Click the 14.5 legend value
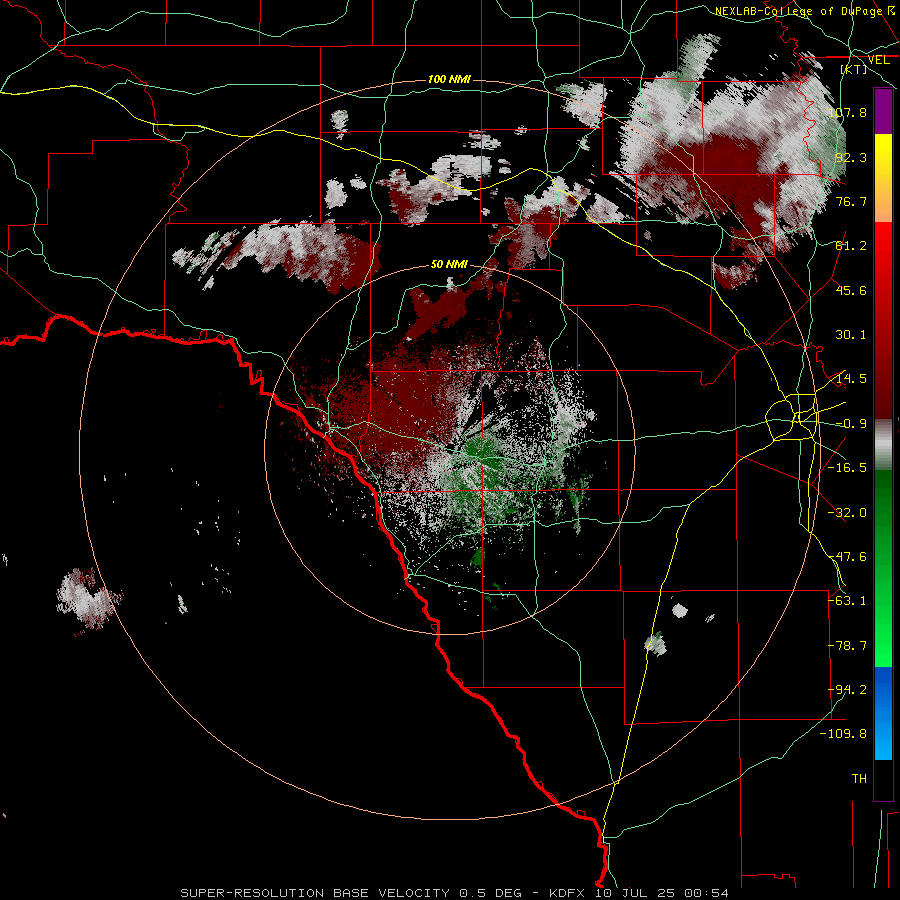The width and height of the screenshot is (900, 900). [x=851, y=379]
